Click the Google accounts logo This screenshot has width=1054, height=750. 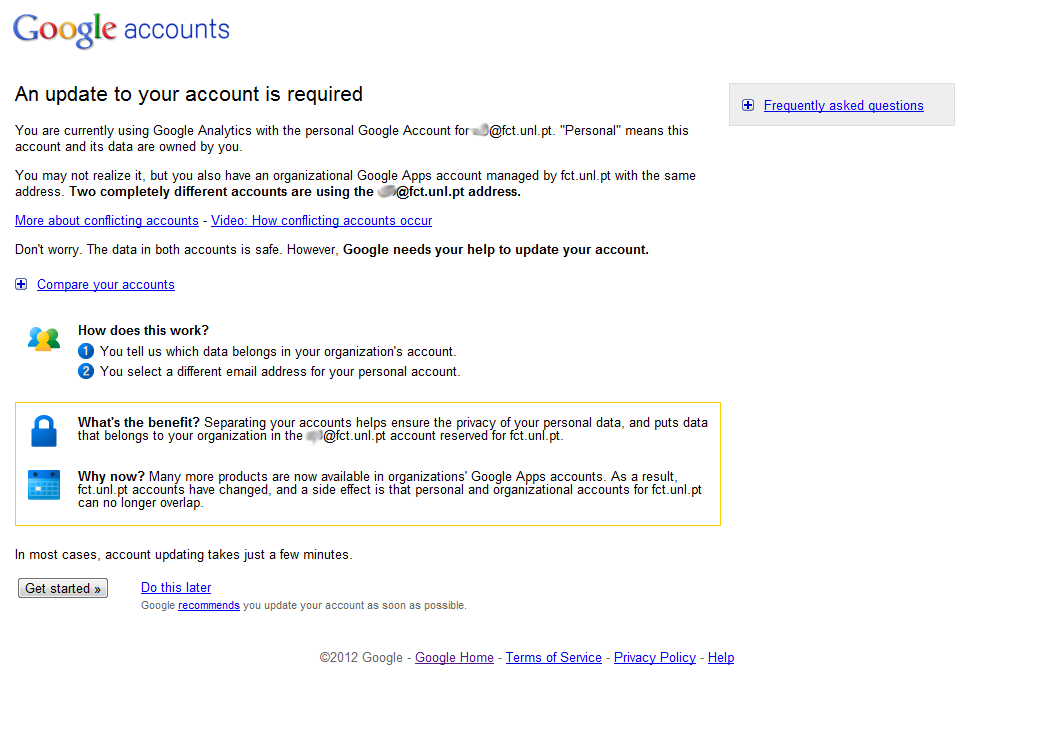pyautogui.click(x=121, y=29)
